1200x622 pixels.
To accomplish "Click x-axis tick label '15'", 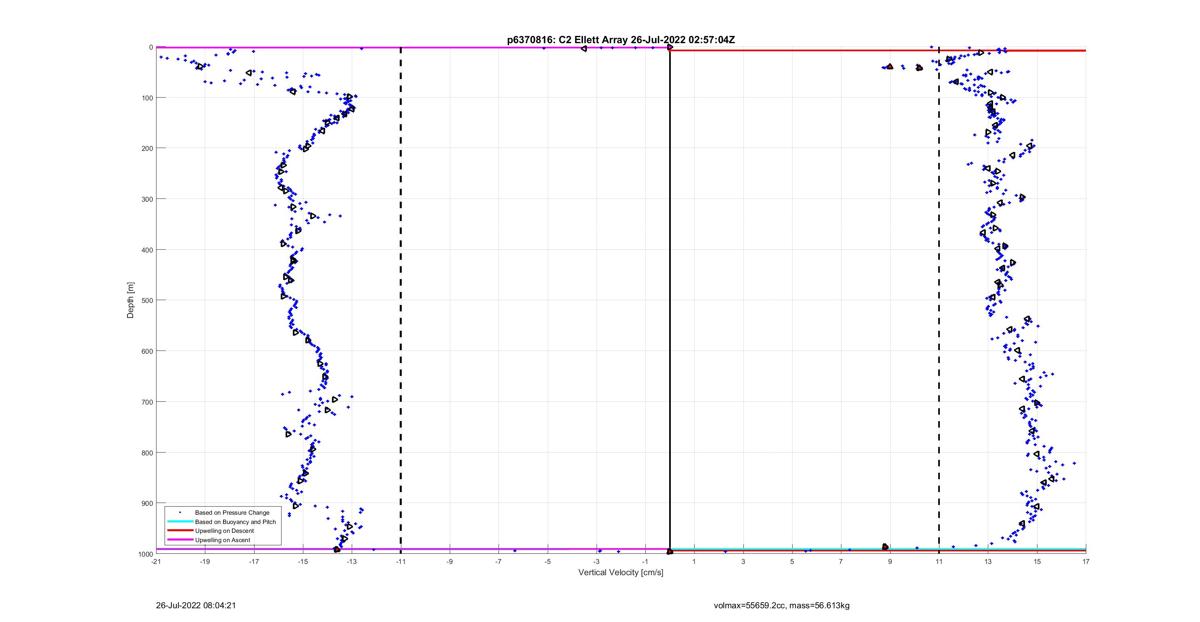I will [x=1037, y=561].
